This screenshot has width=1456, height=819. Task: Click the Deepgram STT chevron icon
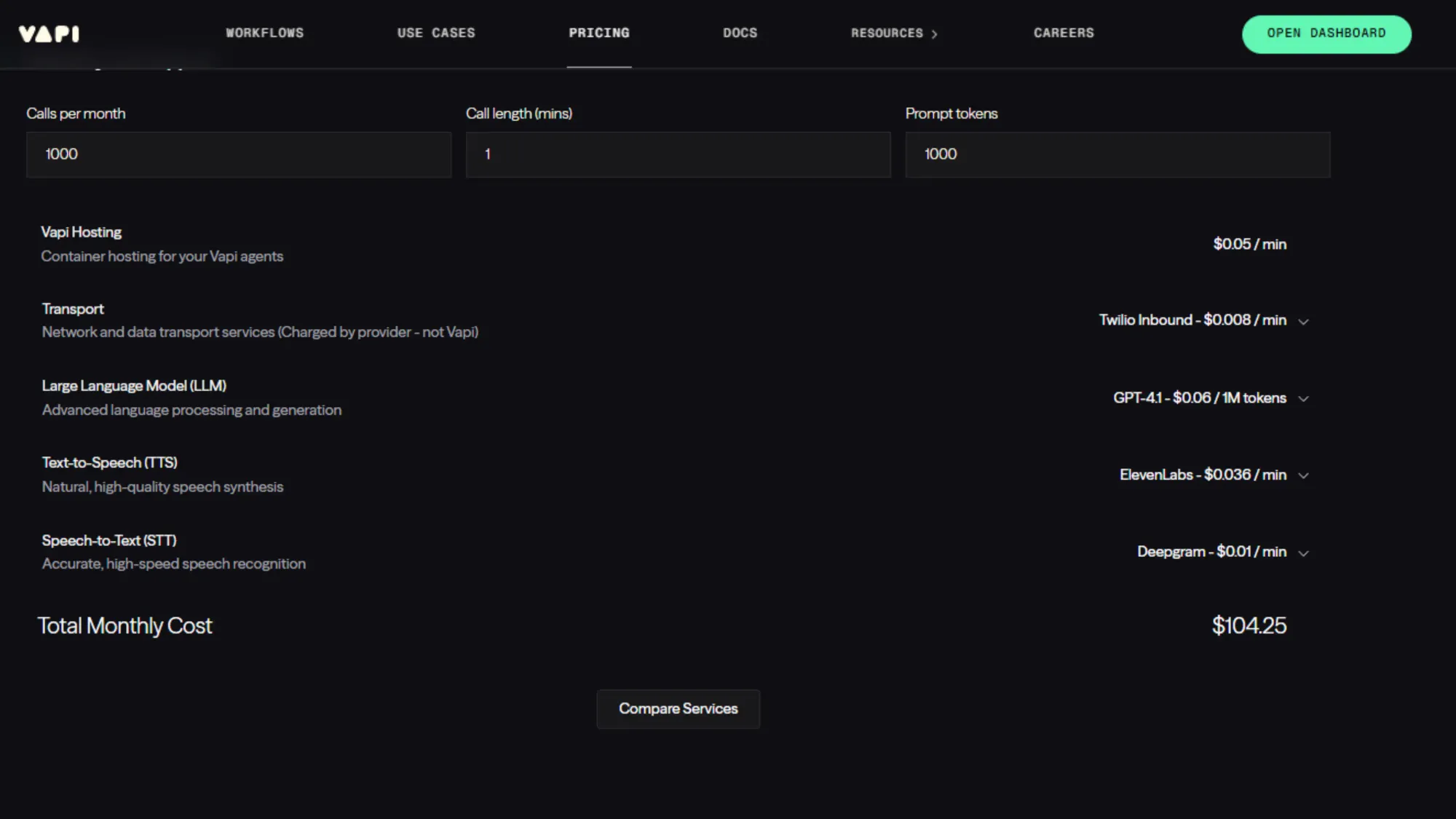(x=1303, y=553)
